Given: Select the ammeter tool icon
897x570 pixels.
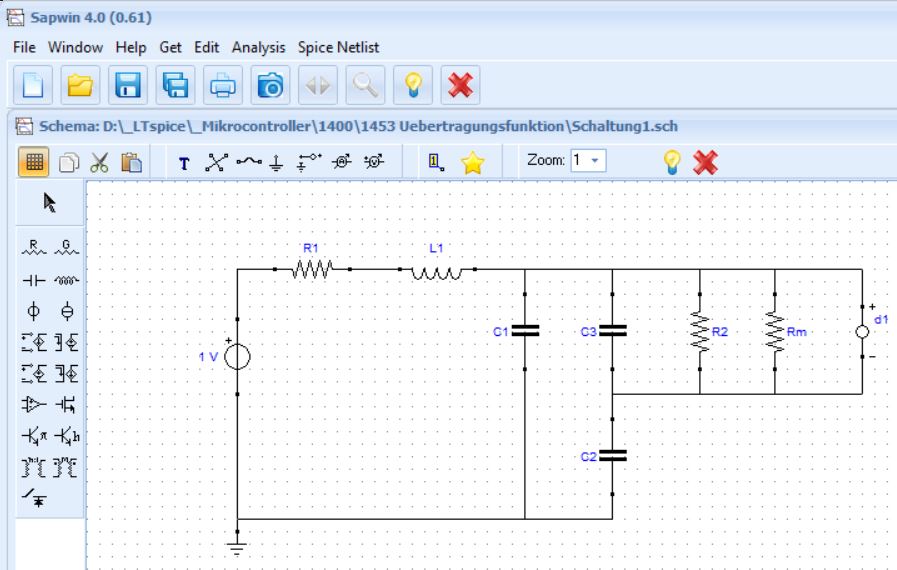Looking at the screenshot, I should [x=342, y=162].
